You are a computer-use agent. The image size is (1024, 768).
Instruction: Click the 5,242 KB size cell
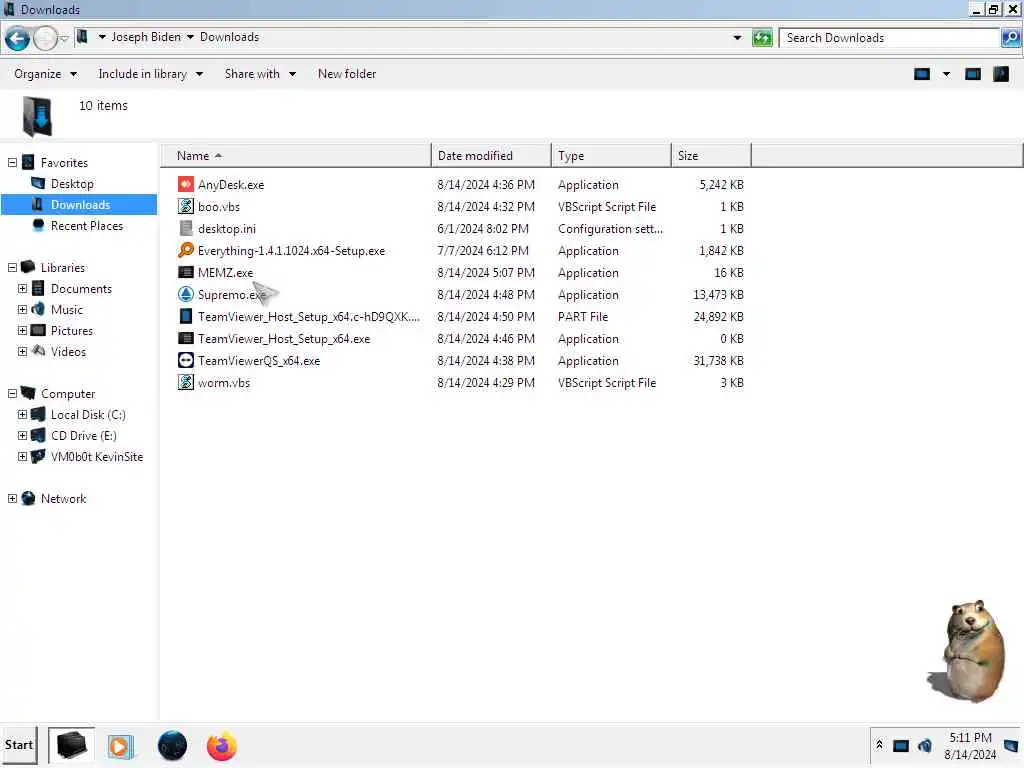pyautogui.click(x=721, y=185)
